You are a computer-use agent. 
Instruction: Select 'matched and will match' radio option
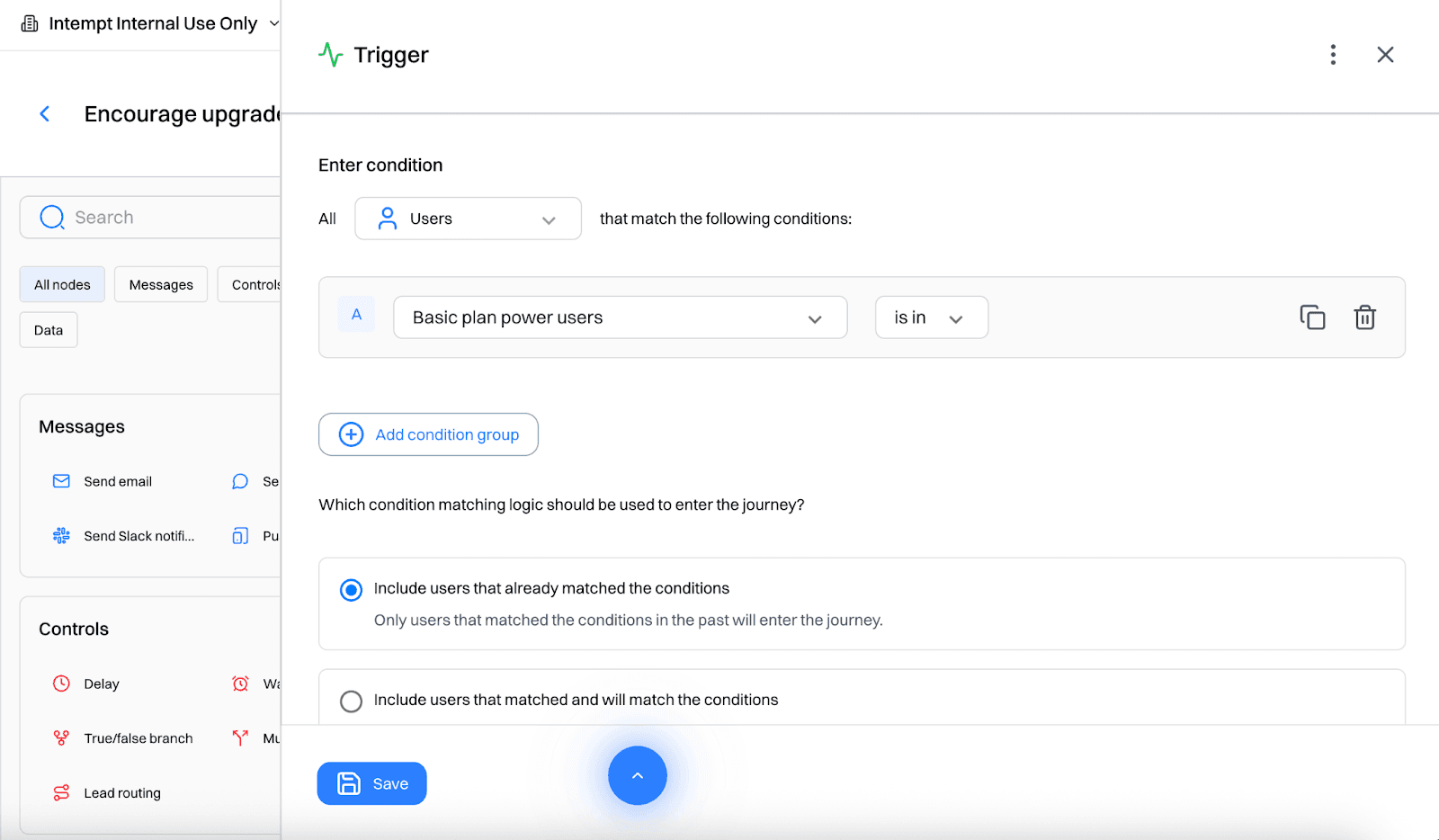click(351, 701)
